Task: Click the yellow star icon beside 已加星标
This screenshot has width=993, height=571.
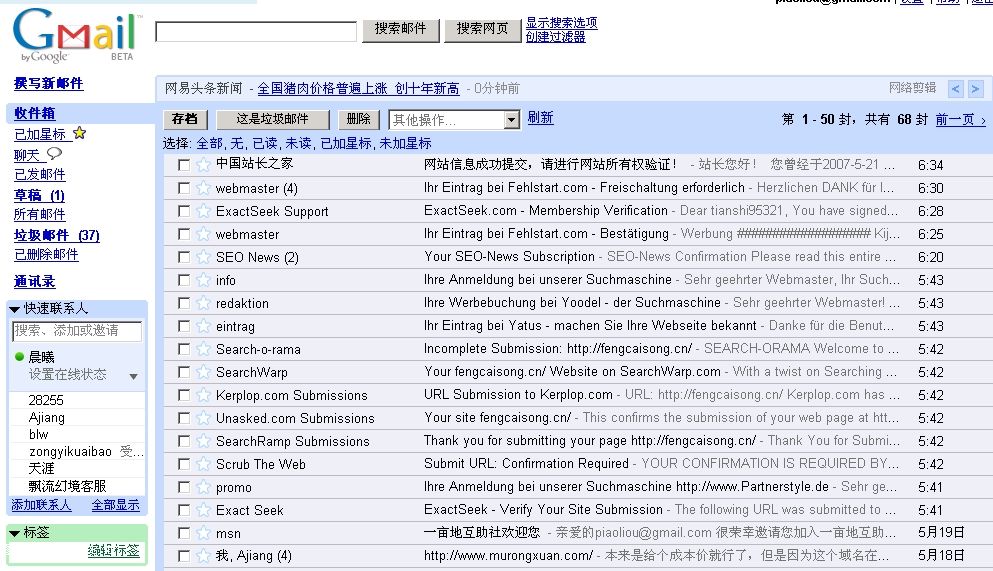Action: click(x=79, y=133)
